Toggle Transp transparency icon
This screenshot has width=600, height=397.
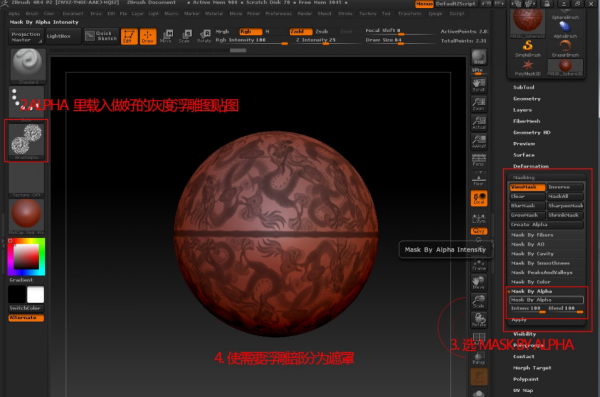(x=479, y=357)
